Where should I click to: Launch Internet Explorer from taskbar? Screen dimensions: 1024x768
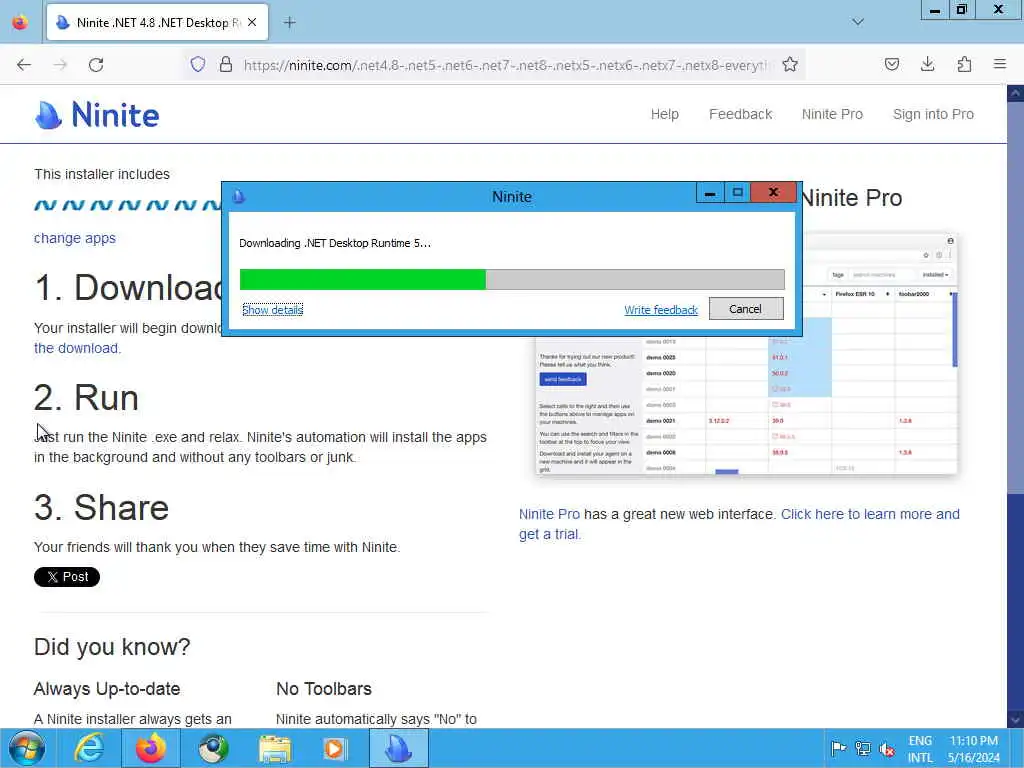(x=88, y=748)
